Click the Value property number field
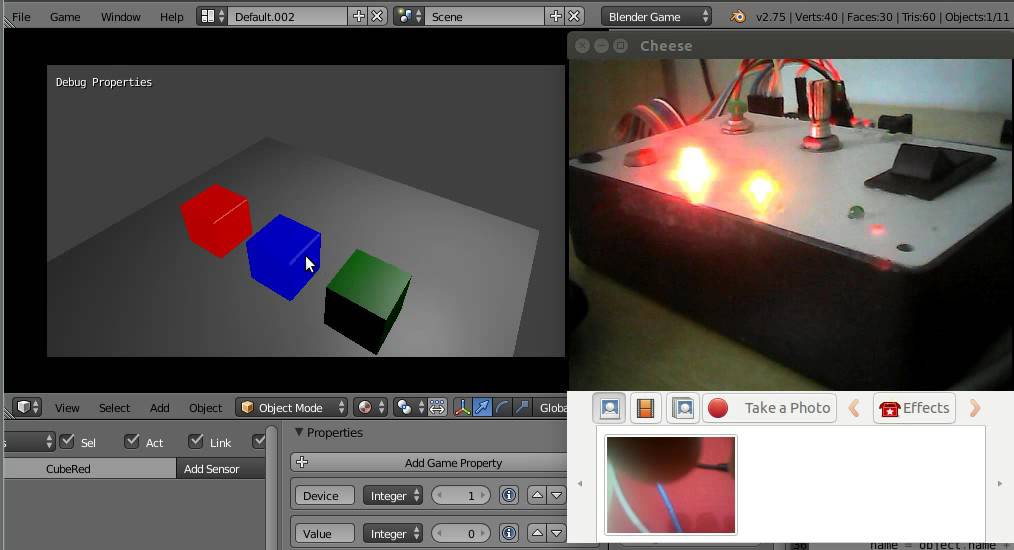 [x=460, y=533]
